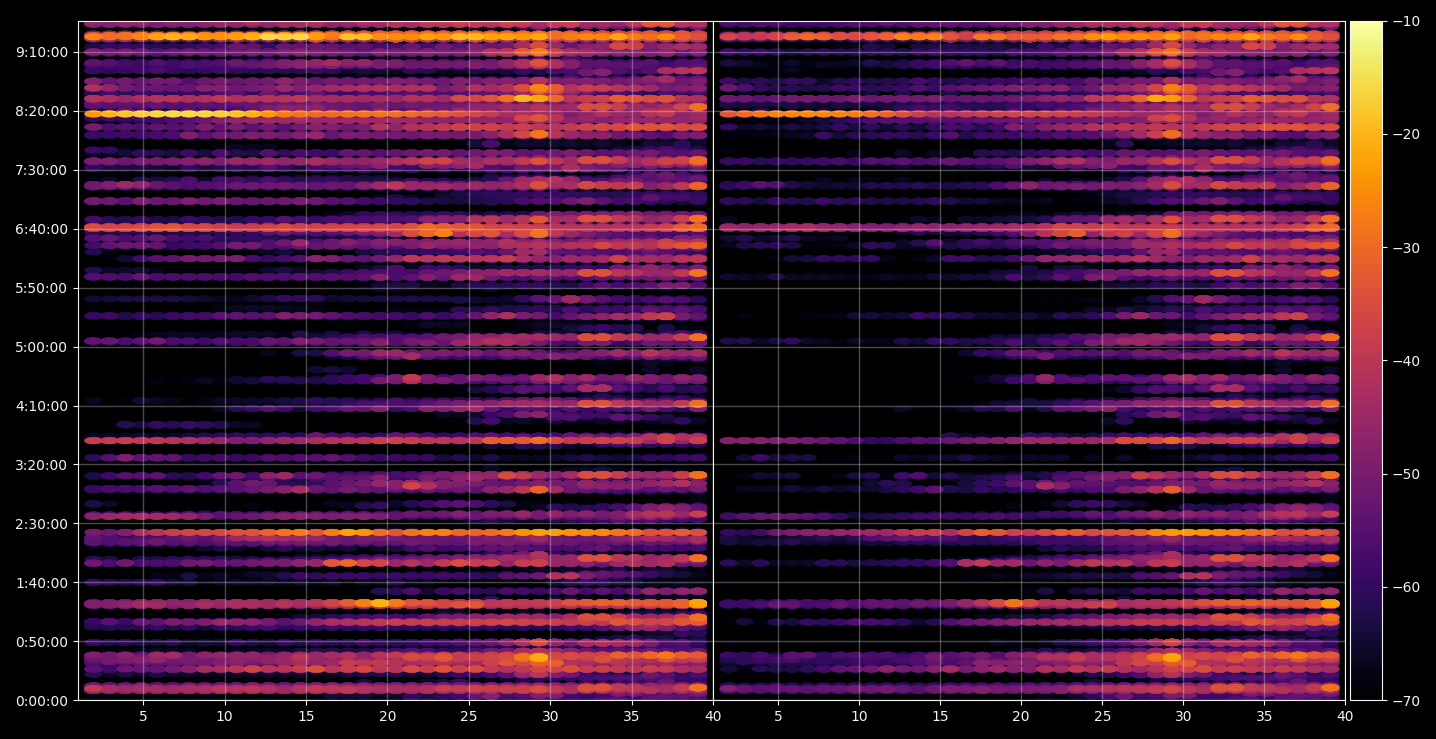Click x-axis label 40 on right plot
The width and height of the screenshot is (1436, 739).
1346,717
